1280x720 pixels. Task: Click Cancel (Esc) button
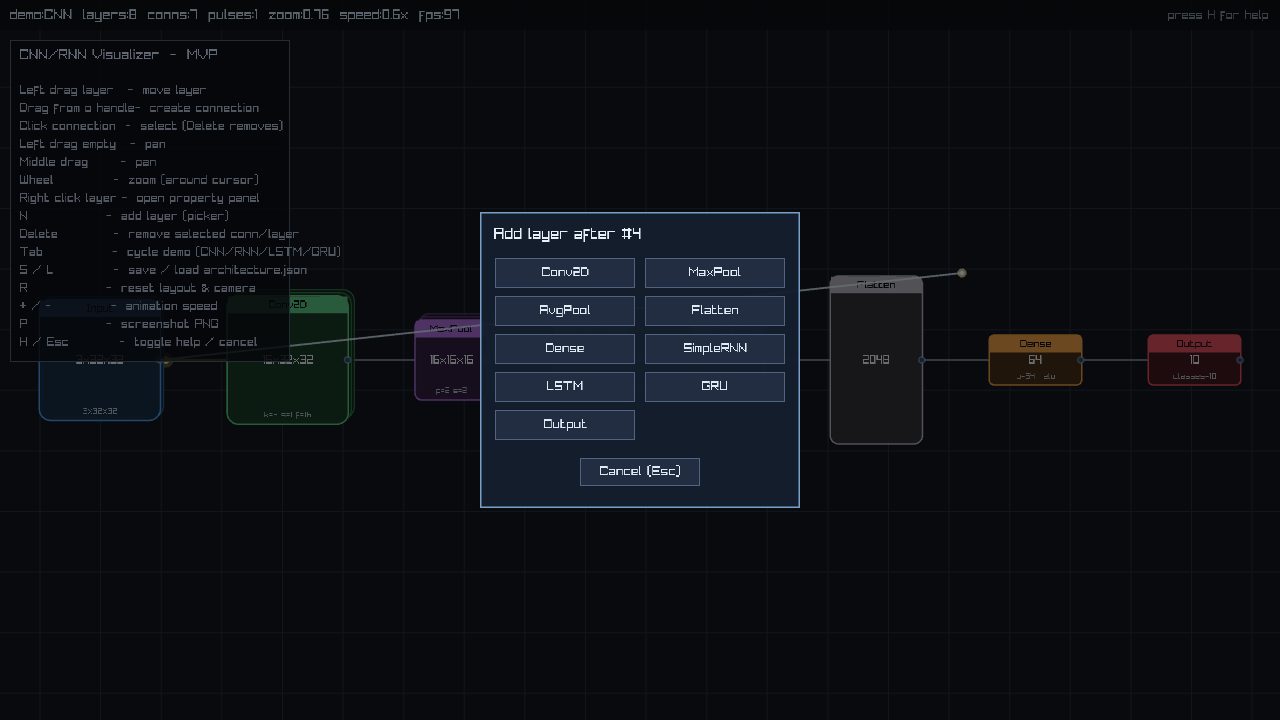pos(640,472)
